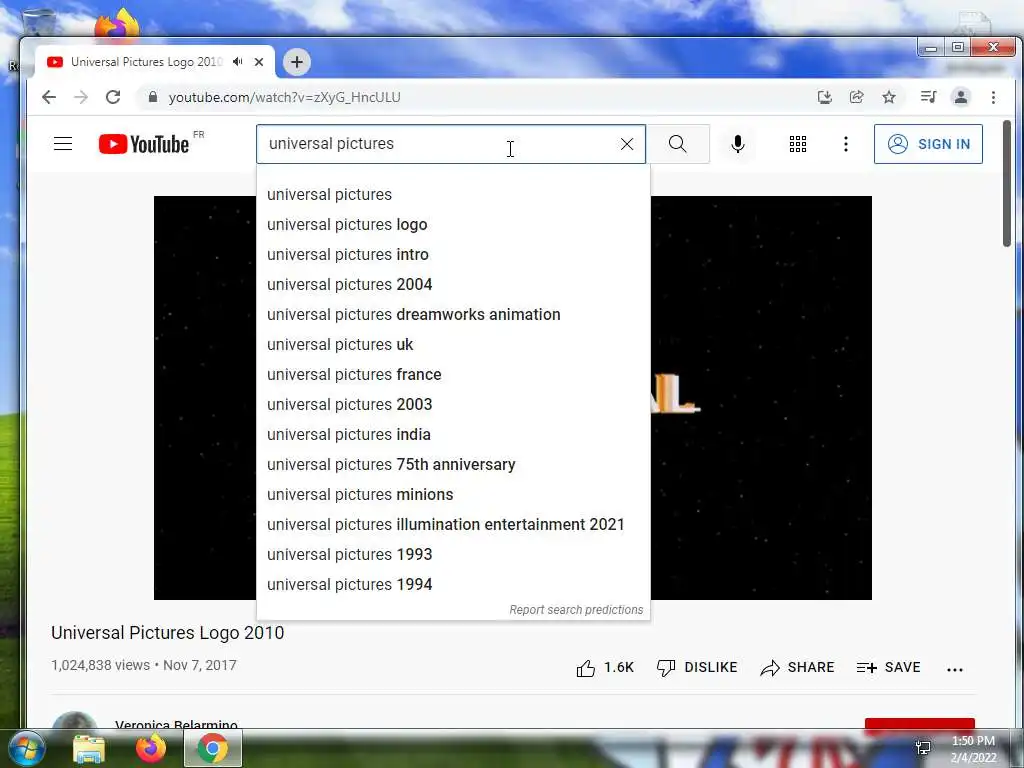Reload the YouTube page
This screenshot has height=768, width=1024.
pos(113,97)
